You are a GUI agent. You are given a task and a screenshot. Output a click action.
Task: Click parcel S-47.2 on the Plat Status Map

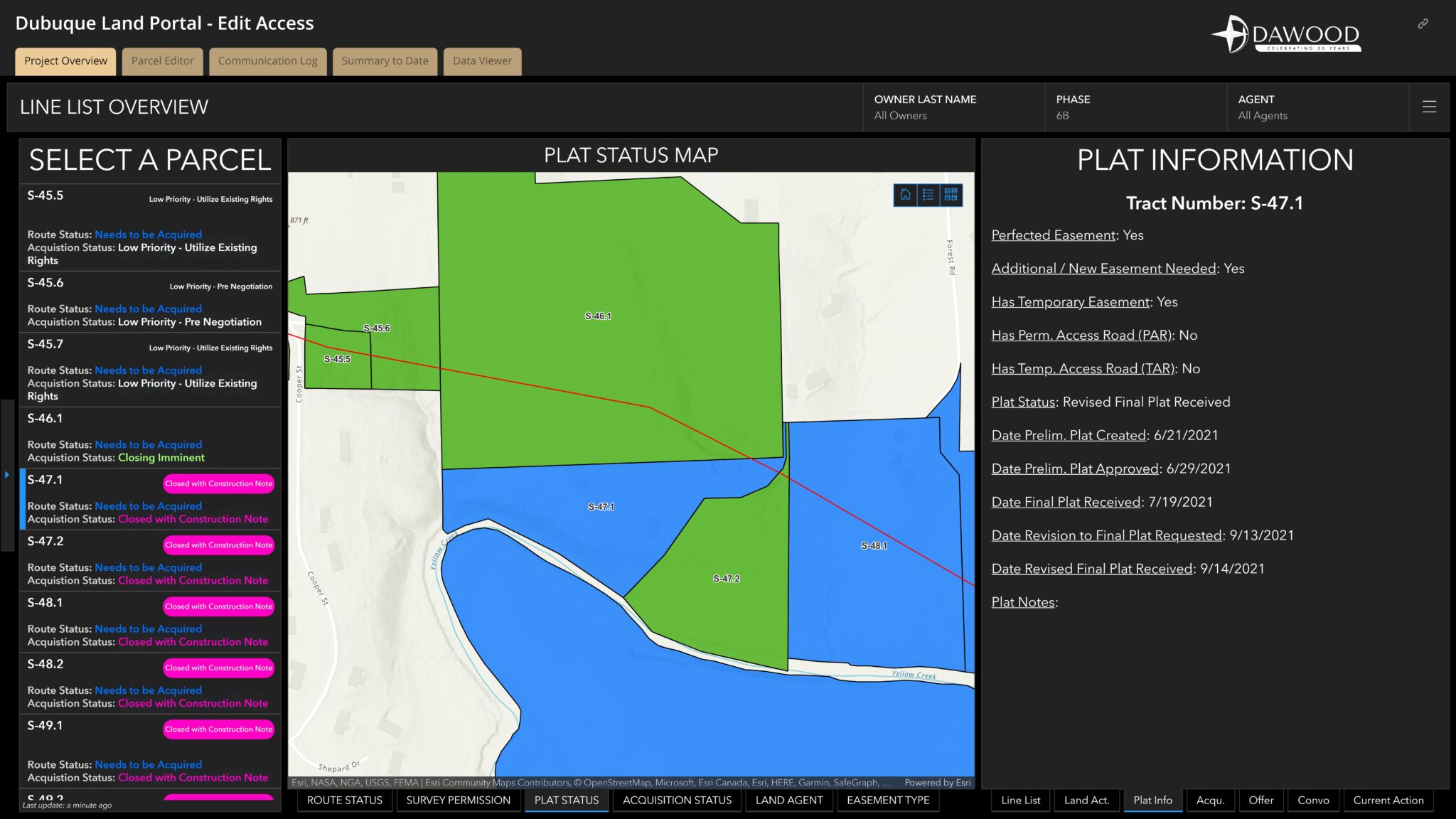click(x=725, y=579)
